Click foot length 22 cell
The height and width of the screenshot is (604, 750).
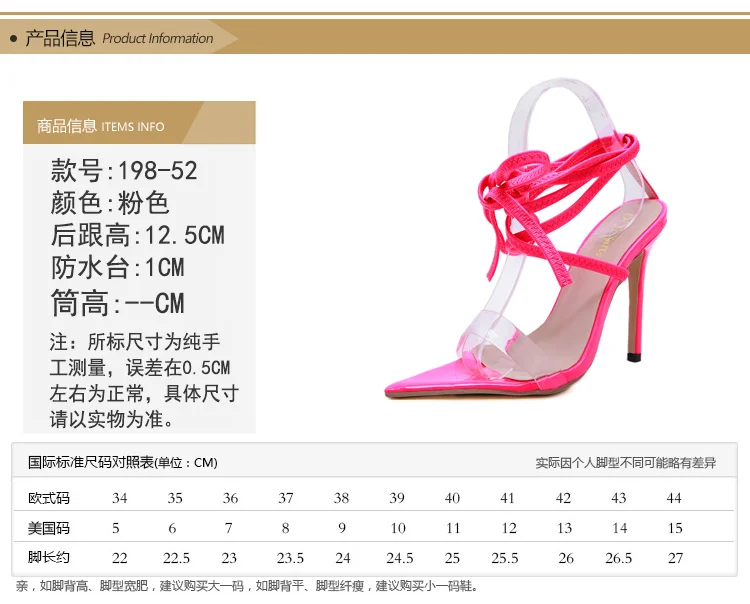(x=120, y=558)
